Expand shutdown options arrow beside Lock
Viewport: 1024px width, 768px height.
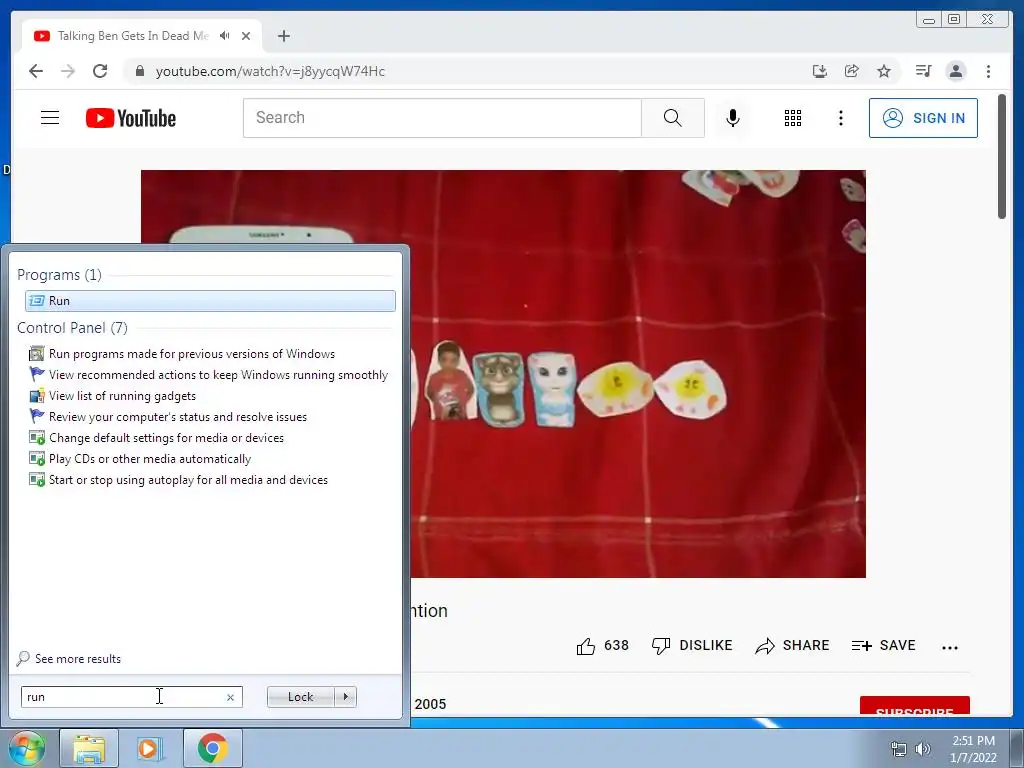345,697
